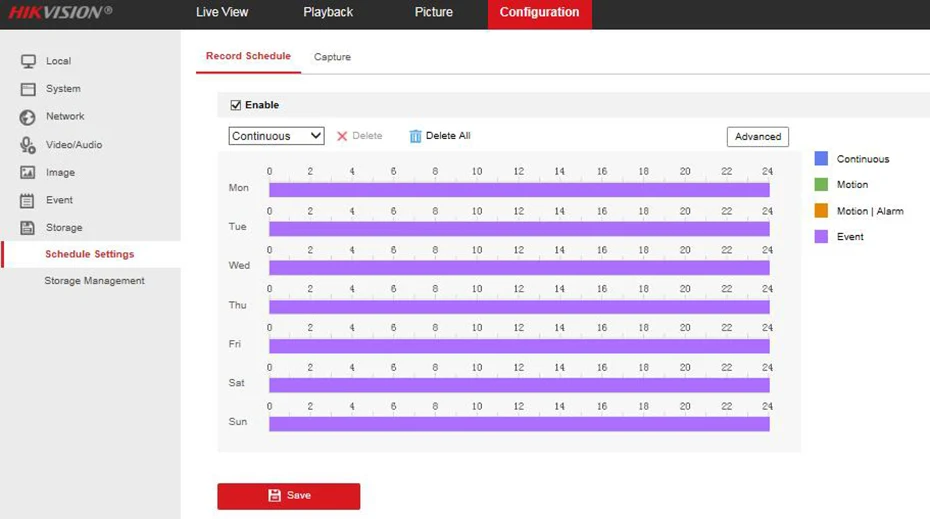The height and width of the screenshot is (519, 930).
Task: Select the Friday schedule bar
Action: [x=519, y=346]
